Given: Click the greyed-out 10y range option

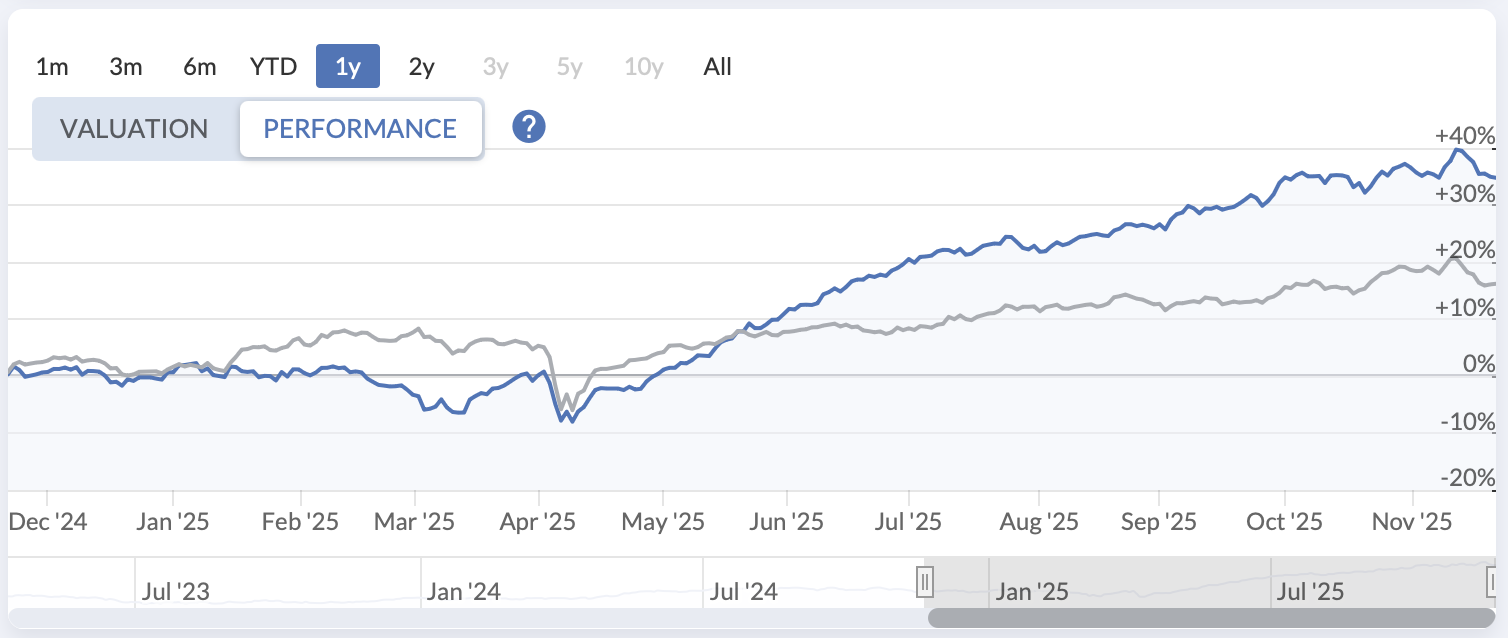Looking at the screenshot, I should 644,67.
